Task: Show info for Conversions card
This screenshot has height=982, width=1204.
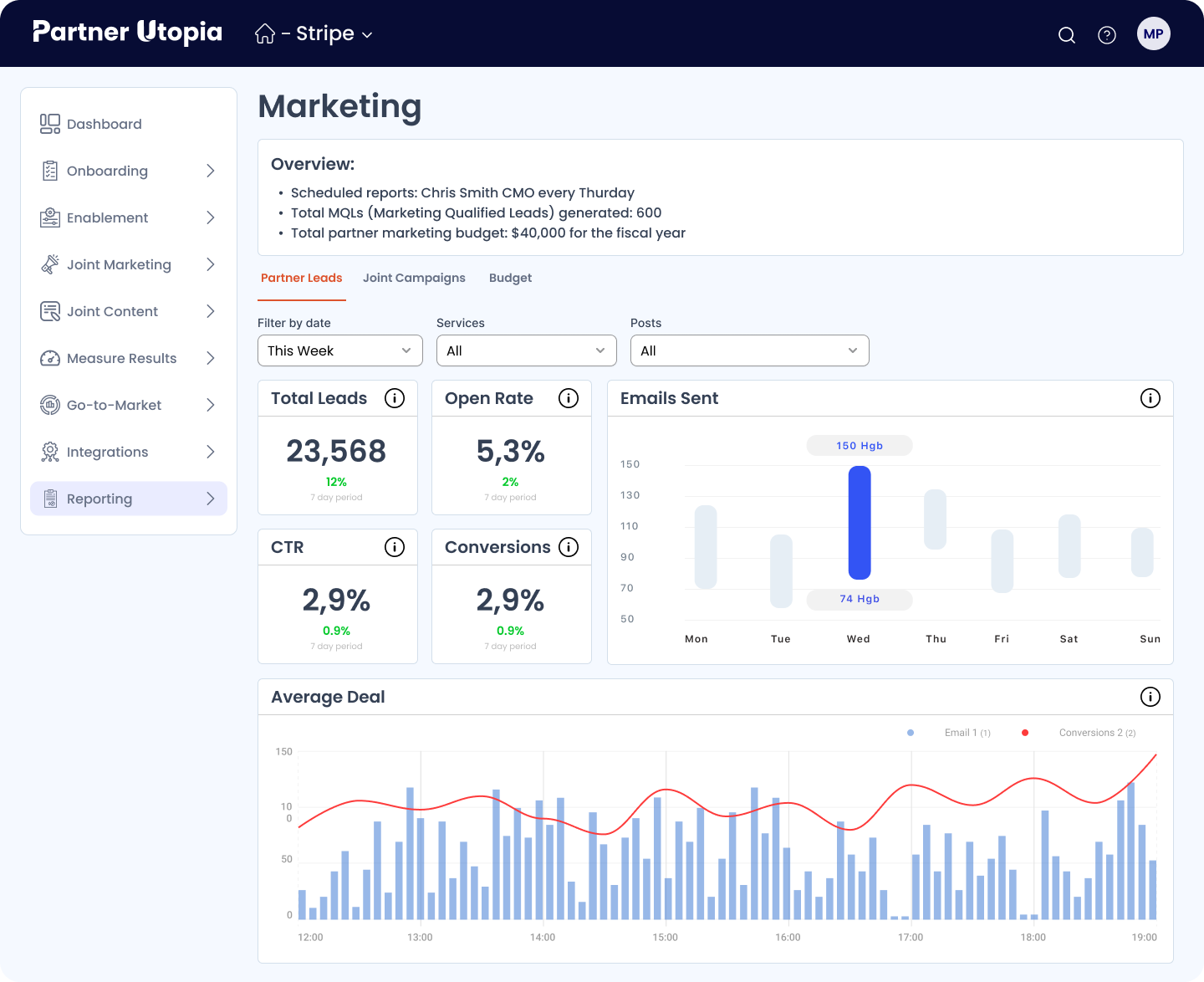Action: coord(569,547)
